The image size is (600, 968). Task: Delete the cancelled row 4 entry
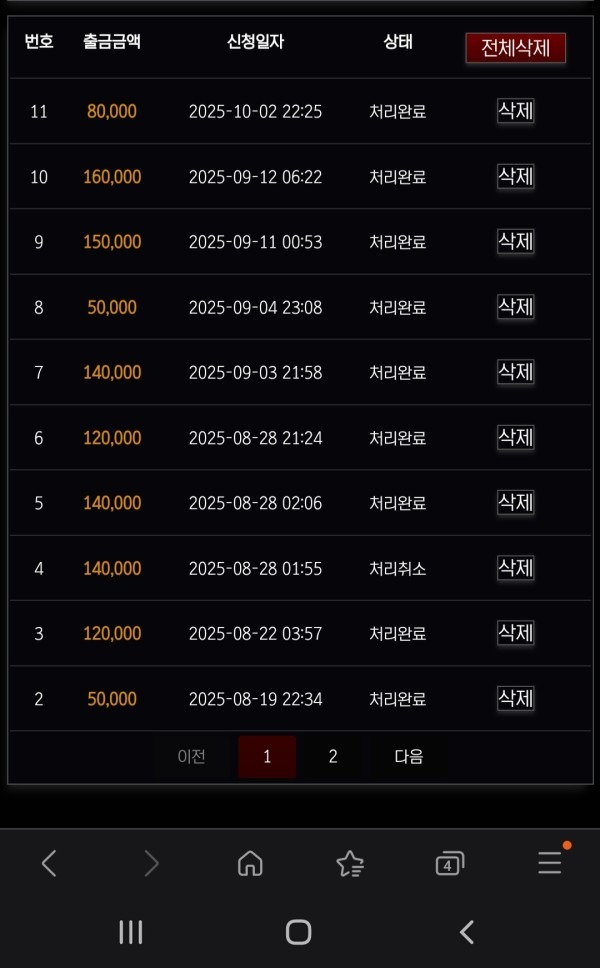(515, 568)
